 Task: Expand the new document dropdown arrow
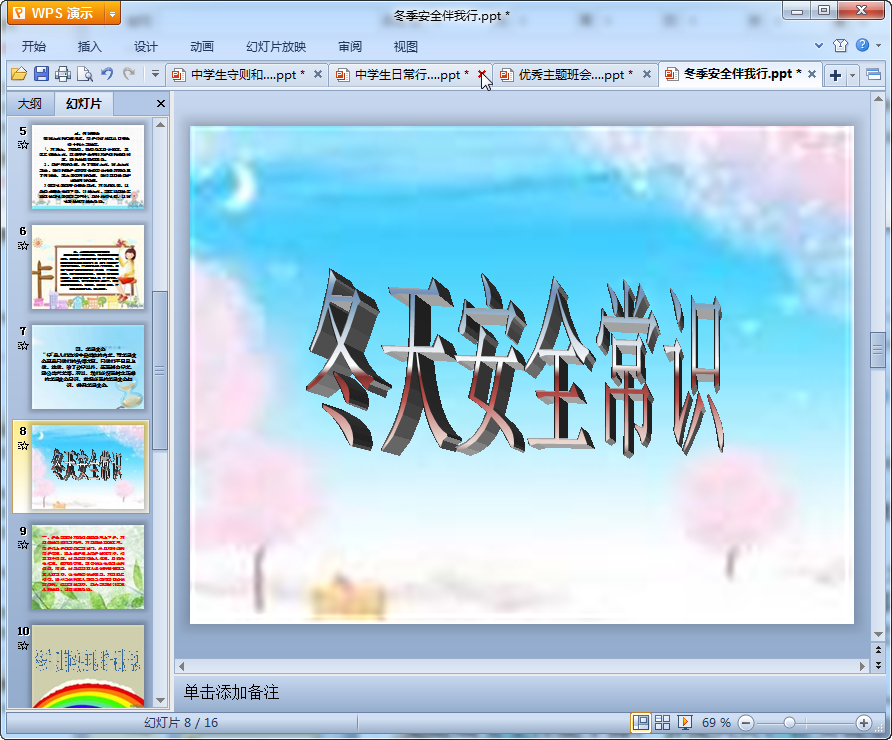click(852, 75)
